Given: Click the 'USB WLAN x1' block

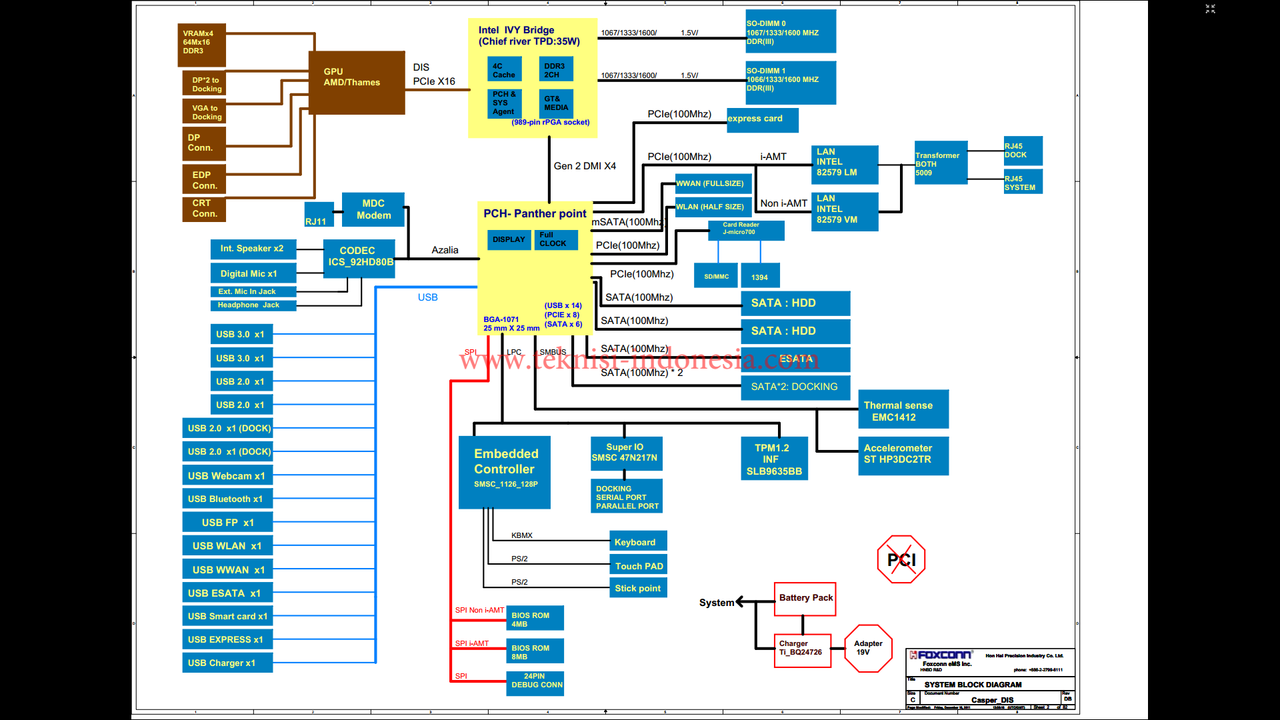Looking at the screenshot, I should tap(227, 546).
